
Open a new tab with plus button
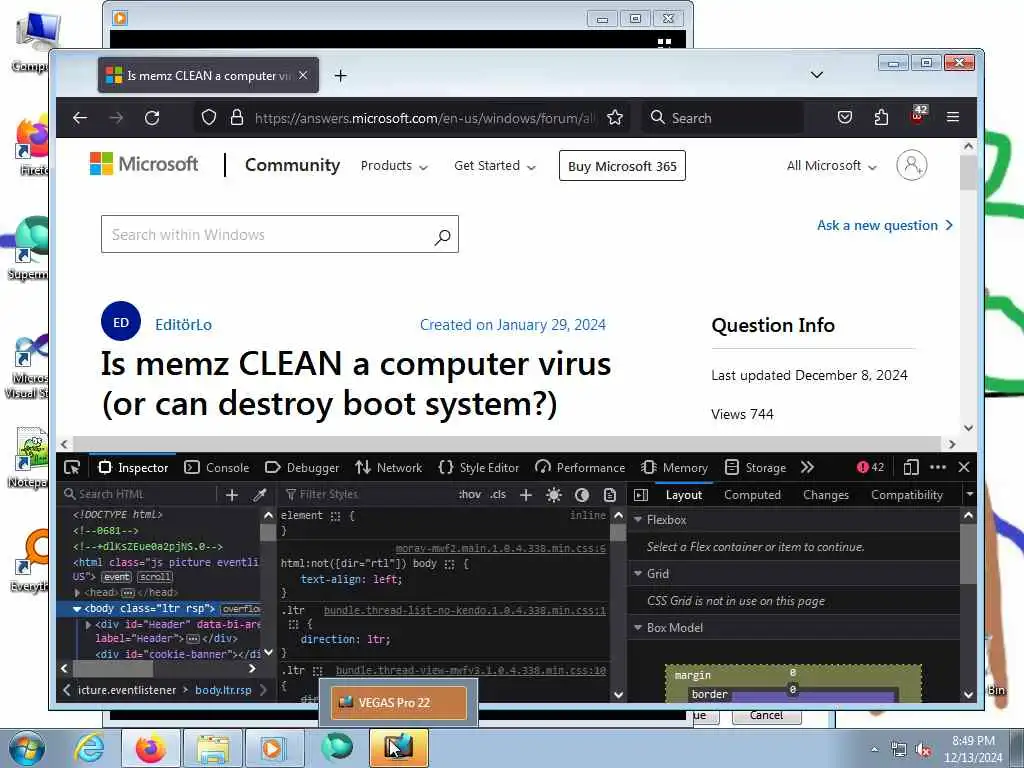340,76
